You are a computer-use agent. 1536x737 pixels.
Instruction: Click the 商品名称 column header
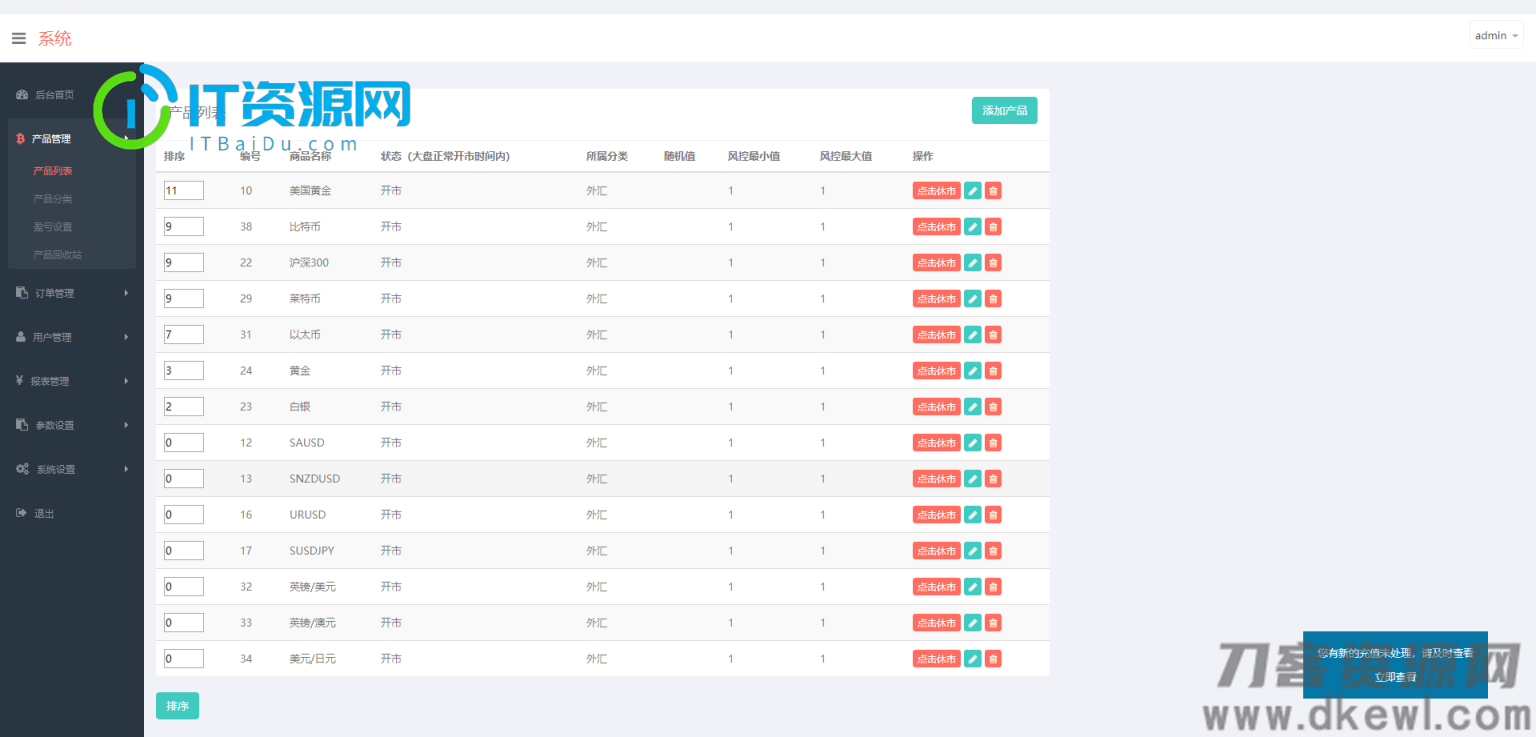(310, 157)
